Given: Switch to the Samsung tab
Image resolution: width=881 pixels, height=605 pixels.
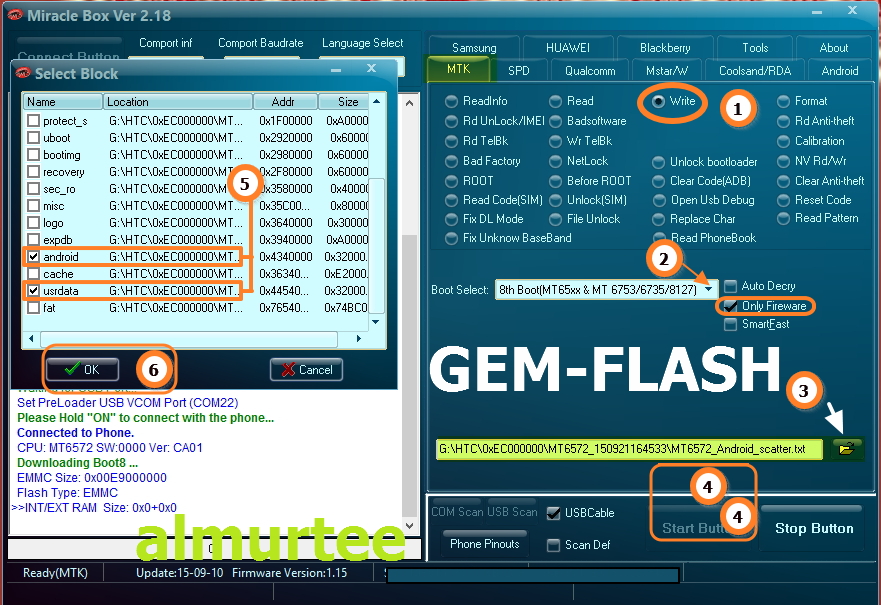Looking at the screenshot, I should click(x=474, y=48).
